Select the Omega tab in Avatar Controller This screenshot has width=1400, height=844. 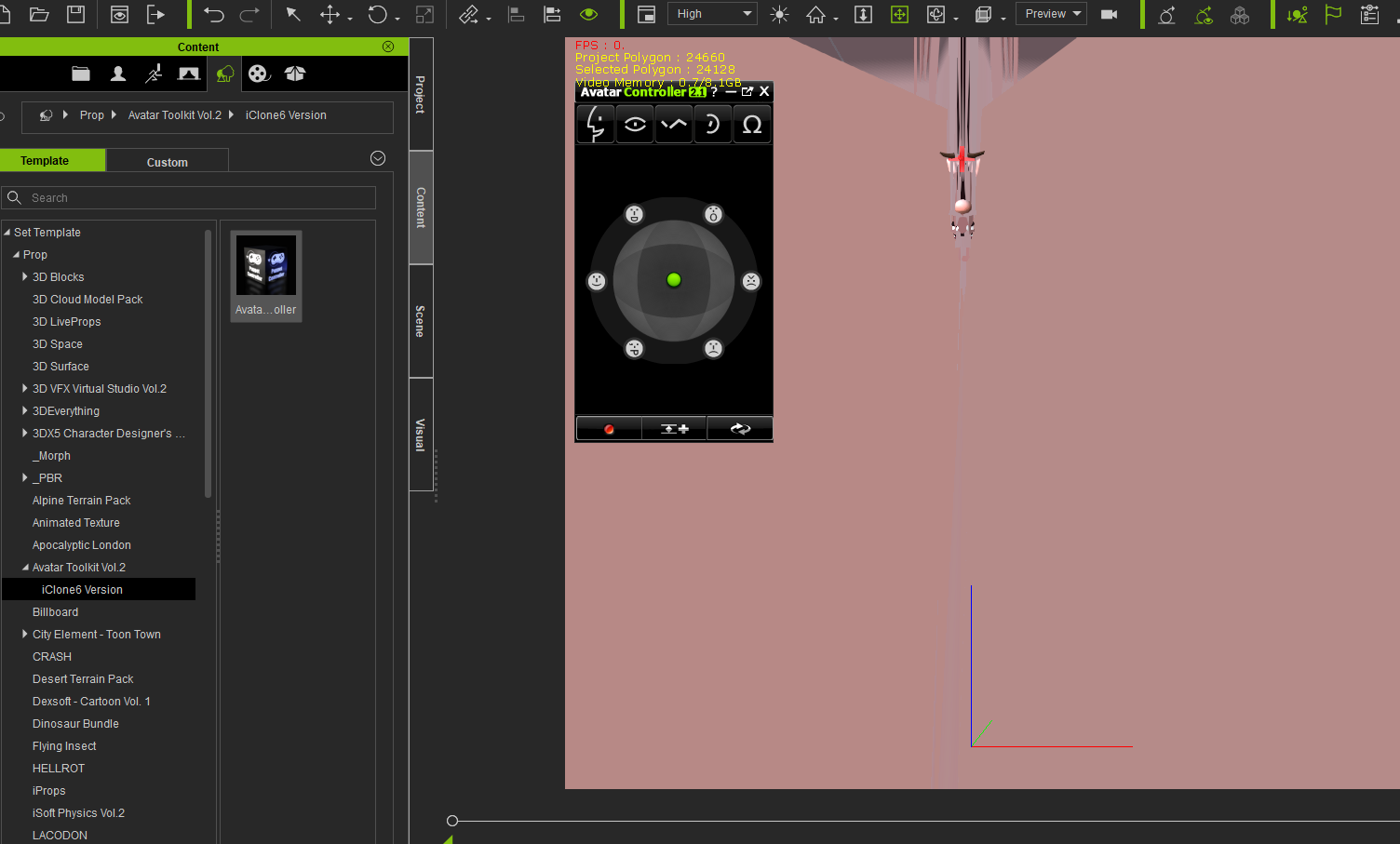pos(752,125)
